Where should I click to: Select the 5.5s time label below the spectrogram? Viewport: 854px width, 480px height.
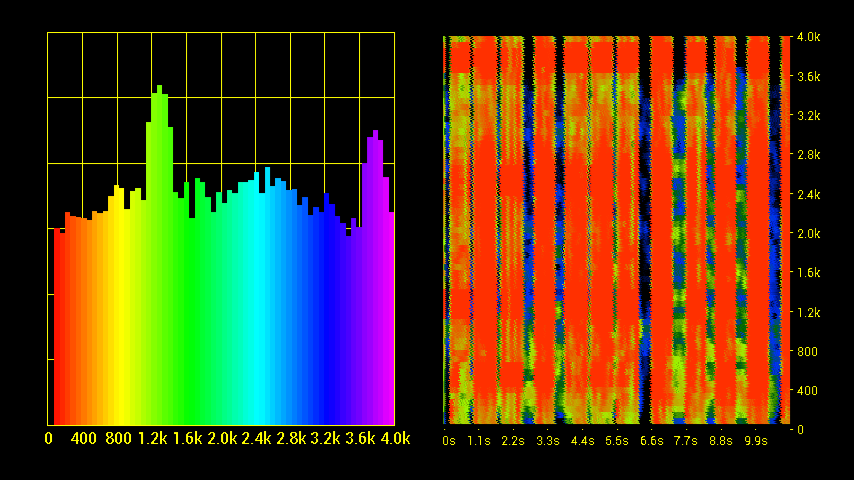617,441
